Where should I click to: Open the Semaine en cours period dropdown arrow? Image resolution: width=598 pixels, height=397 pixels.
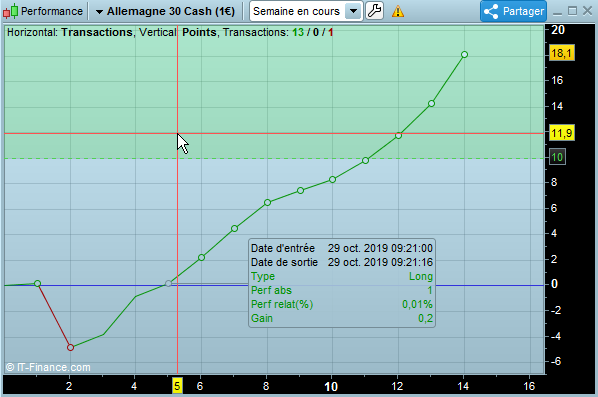point(353,11)
